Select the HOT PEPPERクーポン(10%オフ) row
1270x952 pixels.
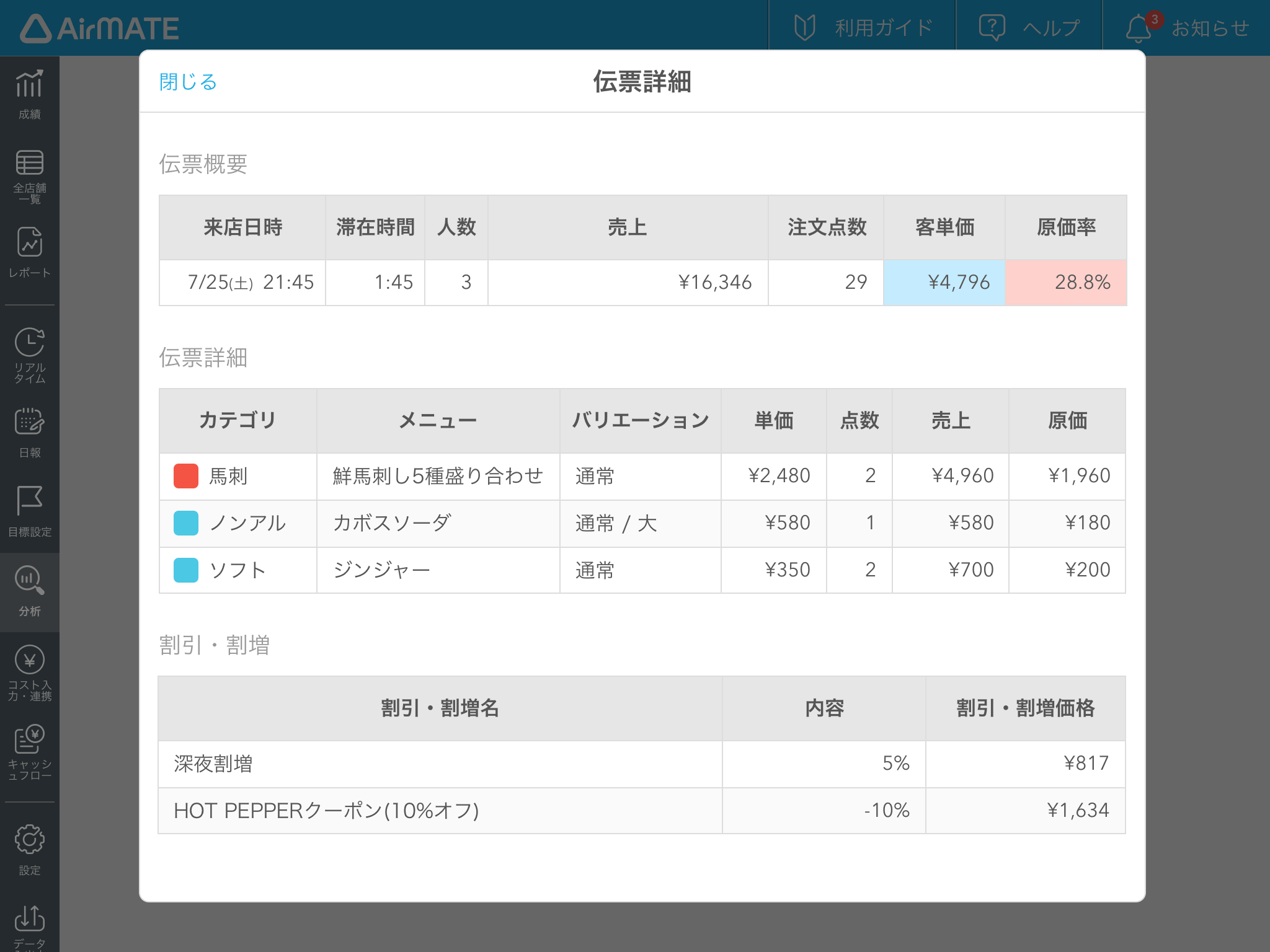click(642, 811)
